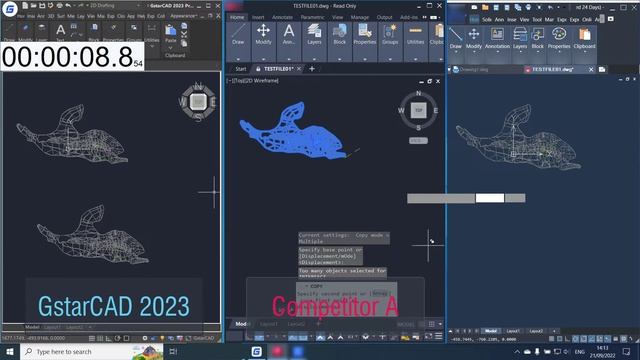
Task: Open Block panel in Competitor A ribbon
Action: pyautogui.click(x=340, y=35)
